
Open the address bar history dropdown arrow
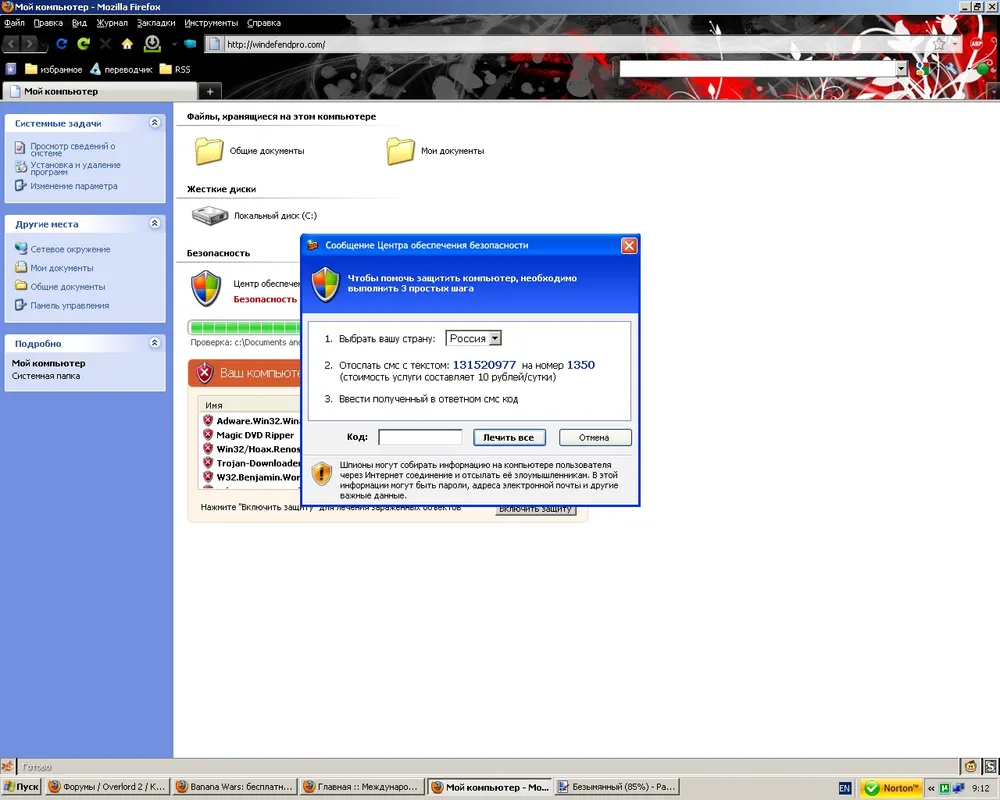tap(955, 44)
